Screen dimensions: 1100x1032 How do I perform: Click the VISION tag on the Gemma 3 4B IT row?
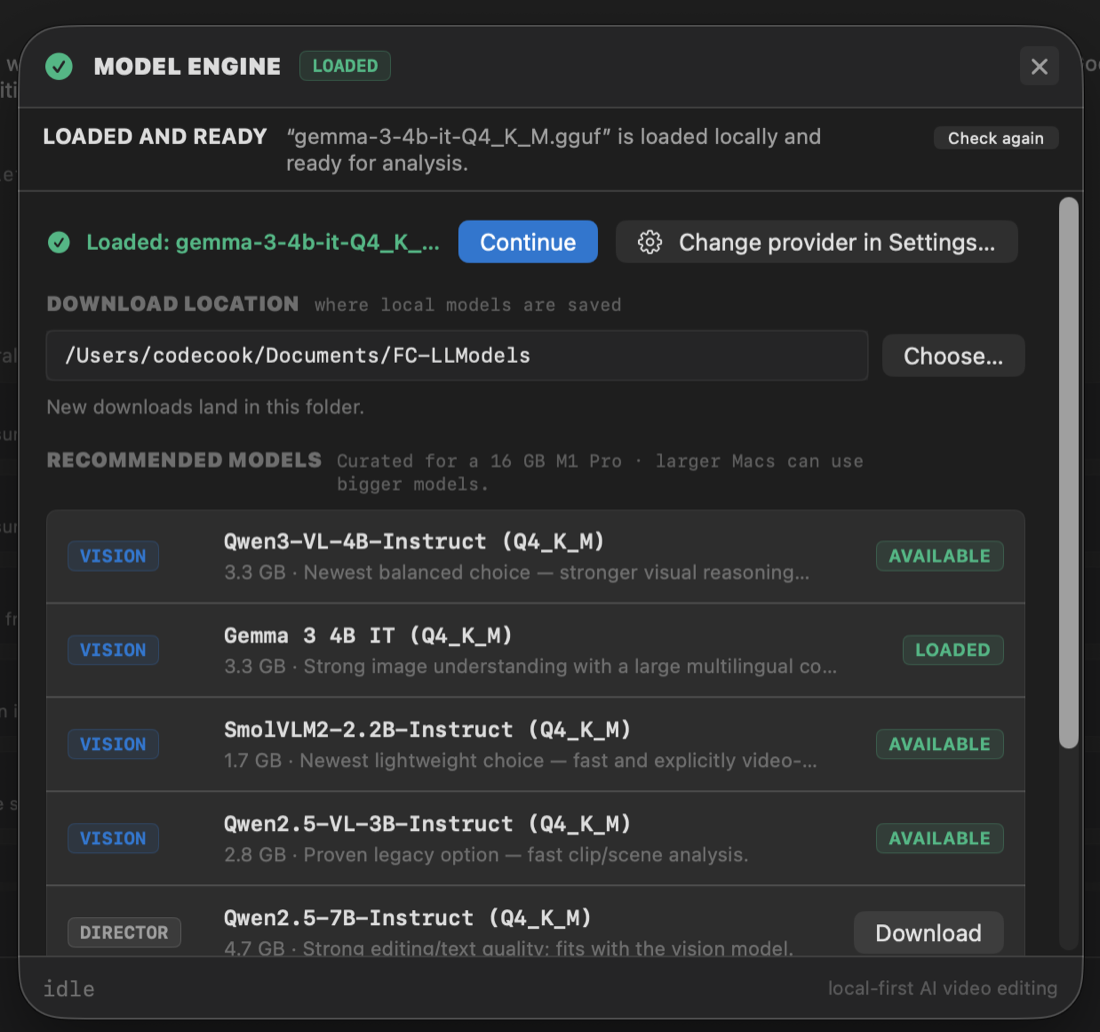tap(113, 650)
